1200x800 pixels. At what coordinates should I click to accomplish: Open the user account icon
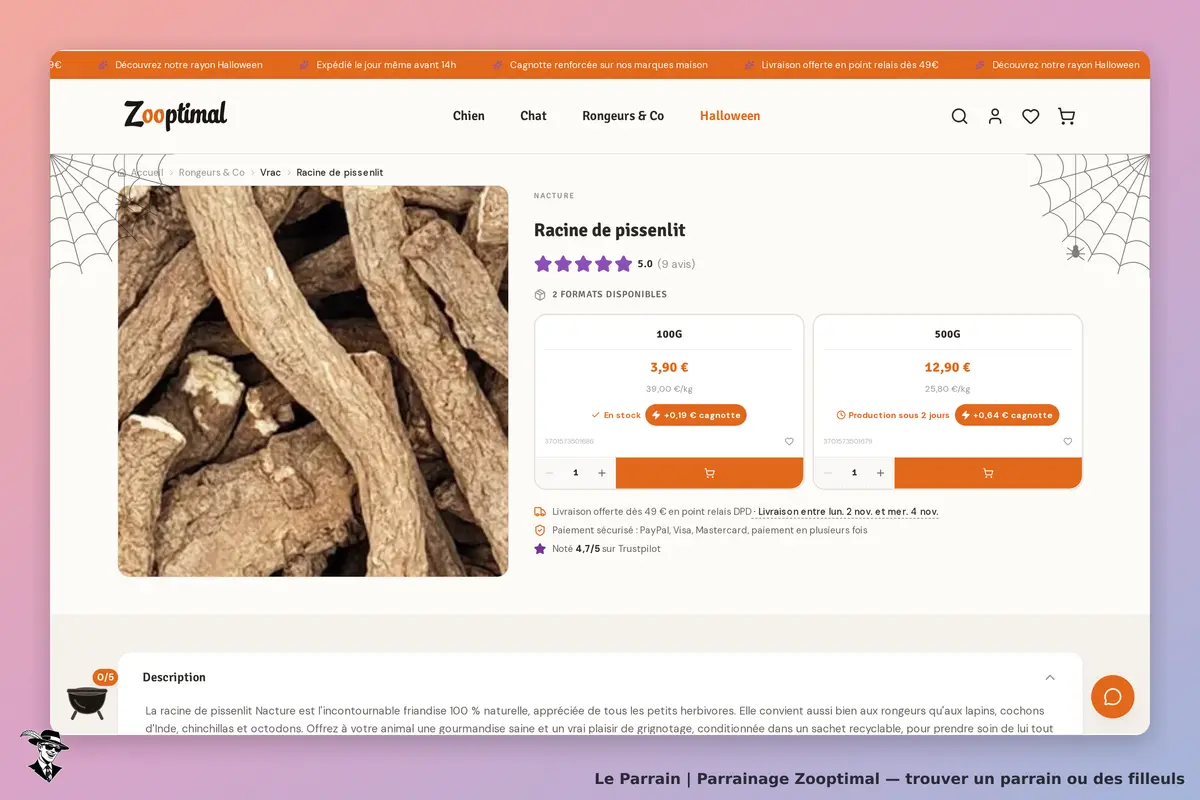point(995,116)
